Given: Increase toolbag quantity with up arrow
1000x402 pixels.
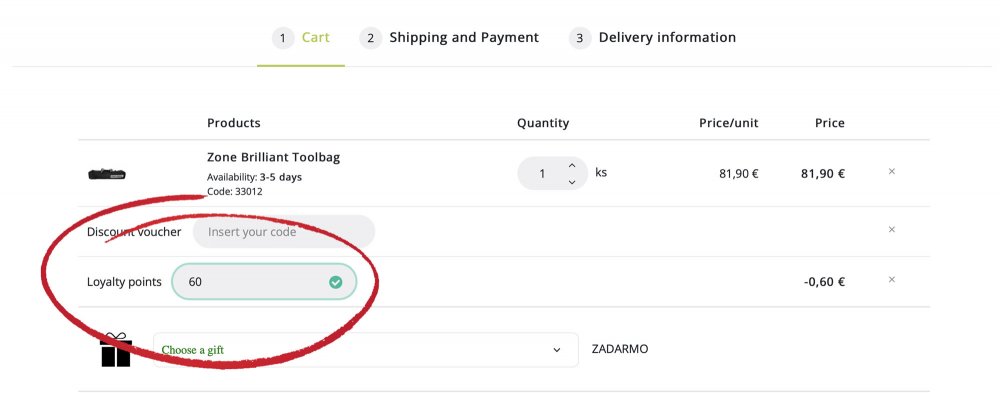Looking at the screenshot, I should point(572,166).
